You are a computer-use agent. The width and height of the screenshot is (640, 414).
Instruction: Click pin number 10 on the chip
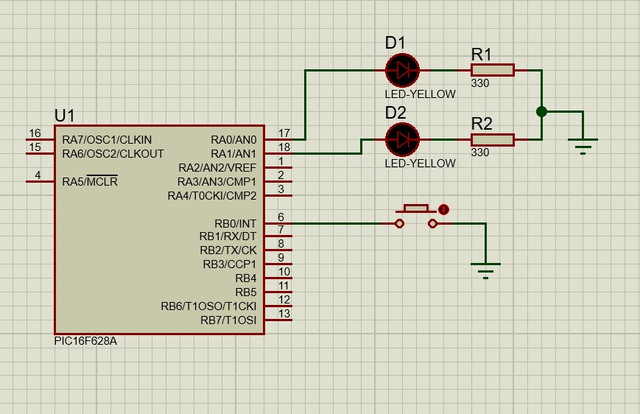[x=284, y=272]
